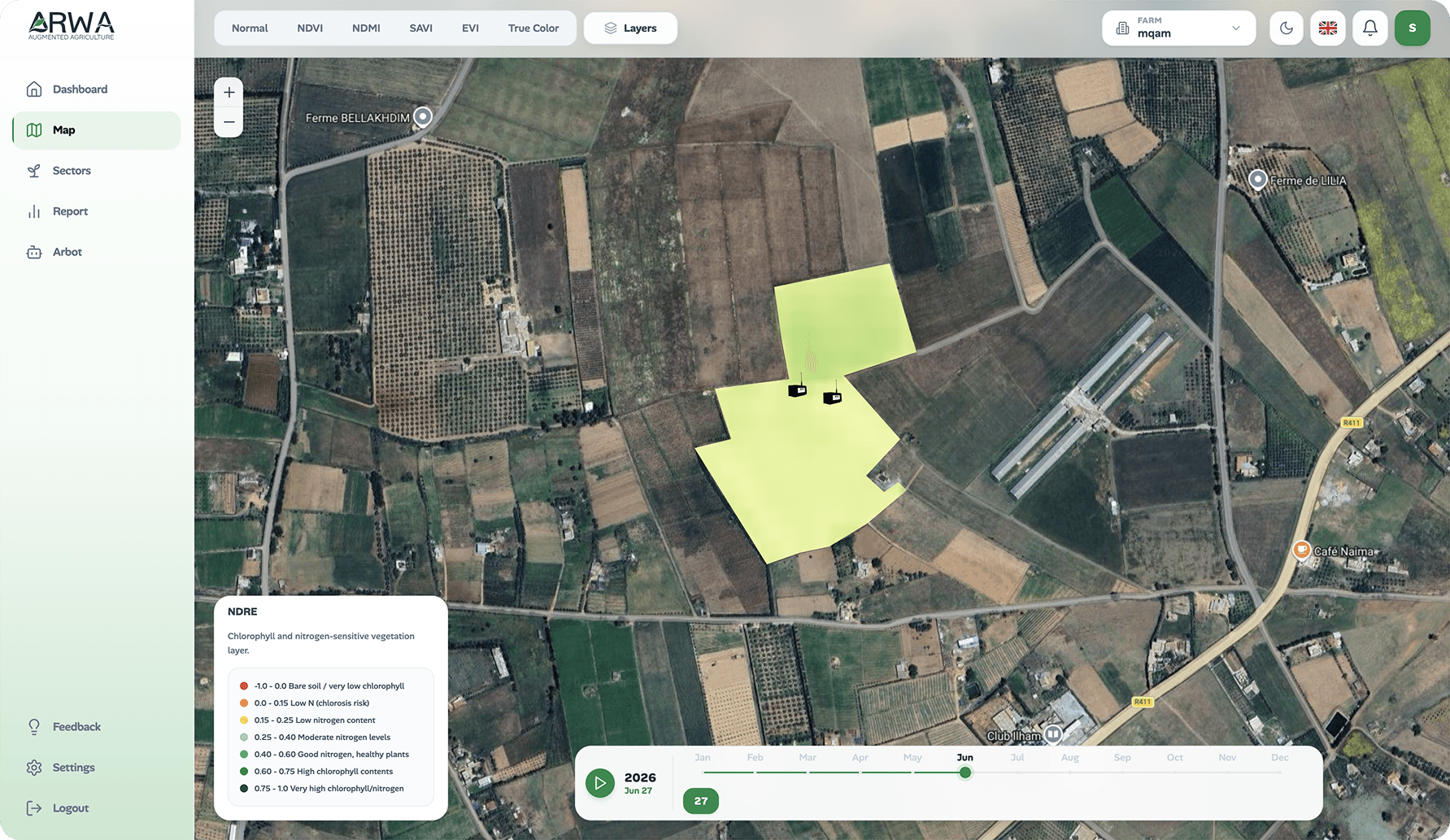This screenshot has width=1450, height=840.
Task: Click the Report bar chart icon
Action: point(34,211)
